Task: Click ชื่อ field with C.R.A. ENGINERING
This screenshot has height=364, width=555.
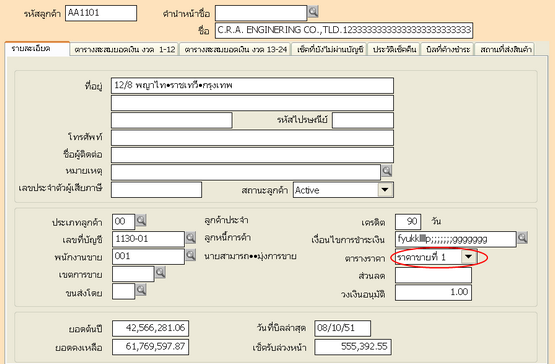Action: pos(344,30)
